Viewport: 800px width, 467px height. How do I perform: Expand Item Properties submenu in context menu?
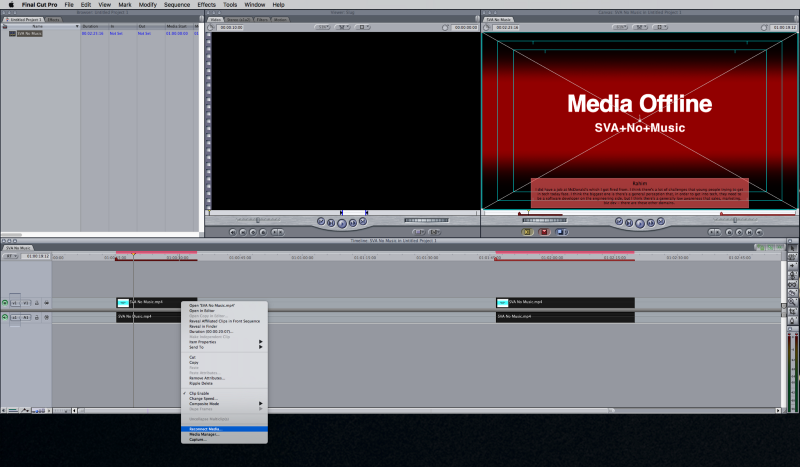point(224,342)
